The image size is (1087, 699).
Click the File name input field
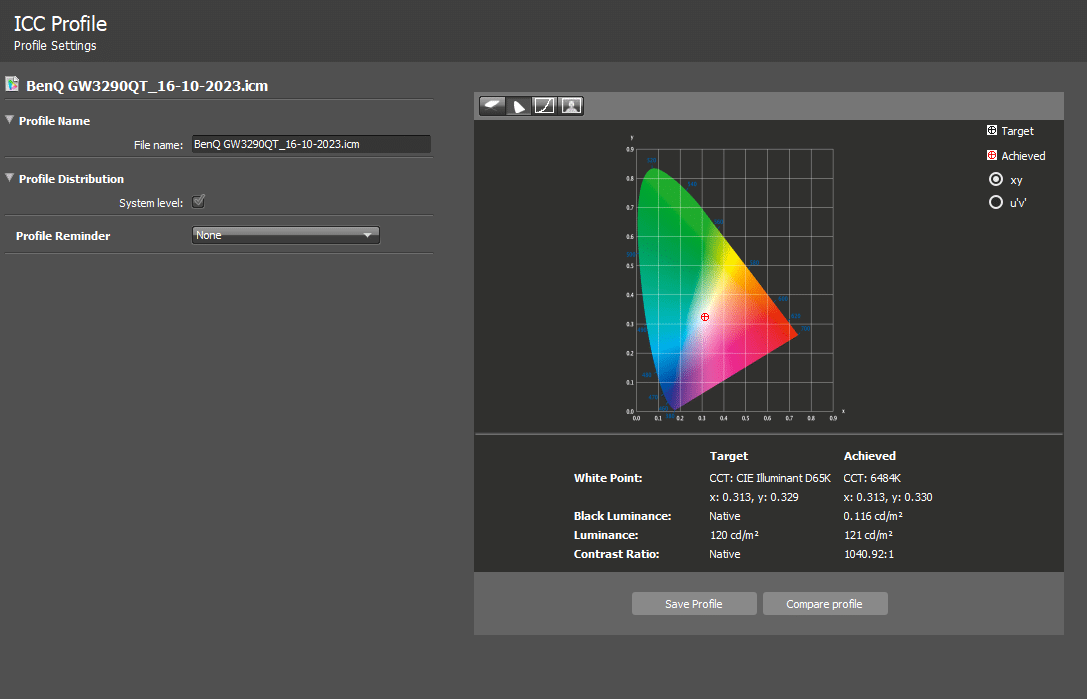(310, 144)
